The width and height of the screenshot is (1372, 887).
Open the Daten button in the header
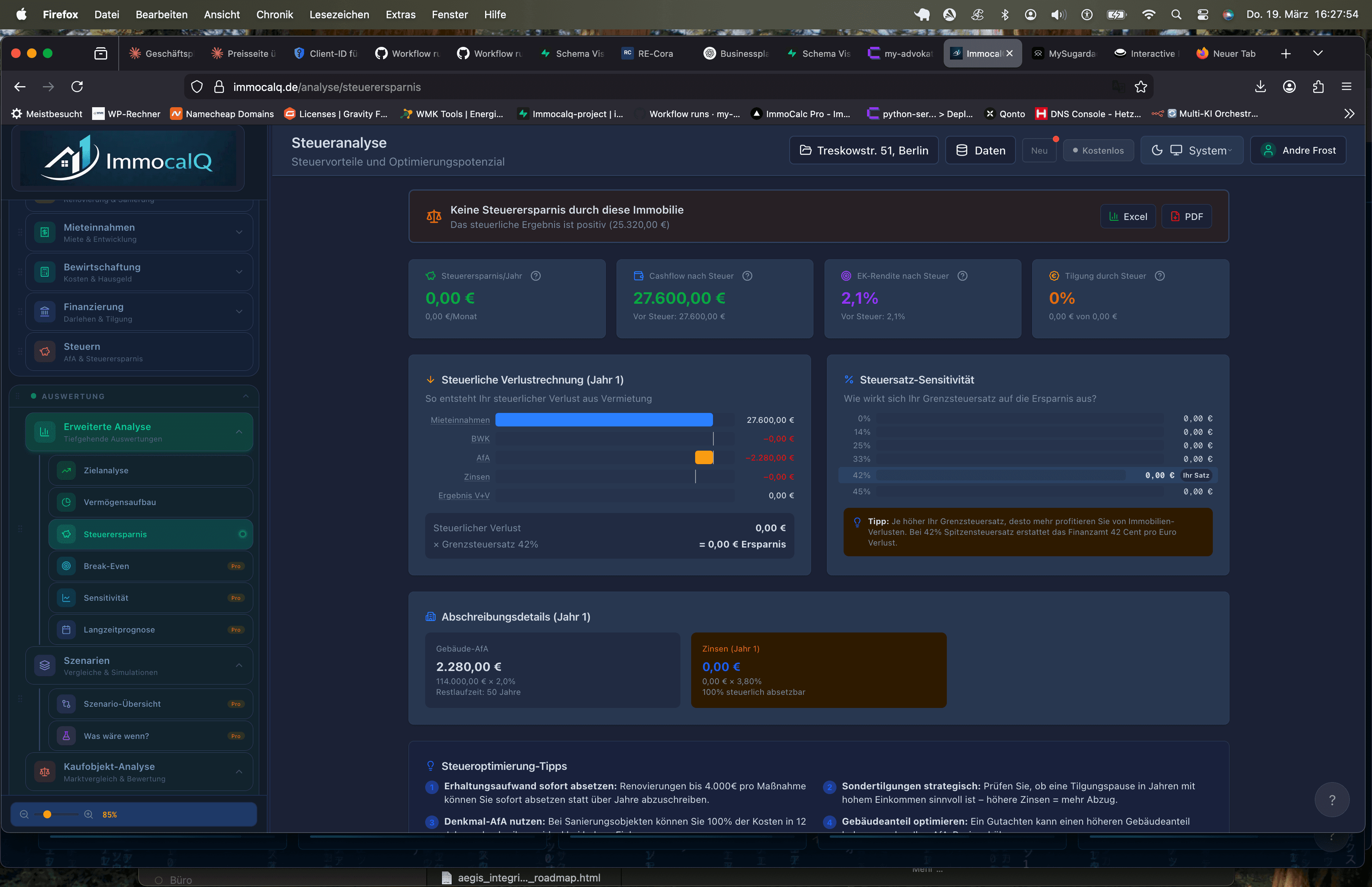coord(981,150)
